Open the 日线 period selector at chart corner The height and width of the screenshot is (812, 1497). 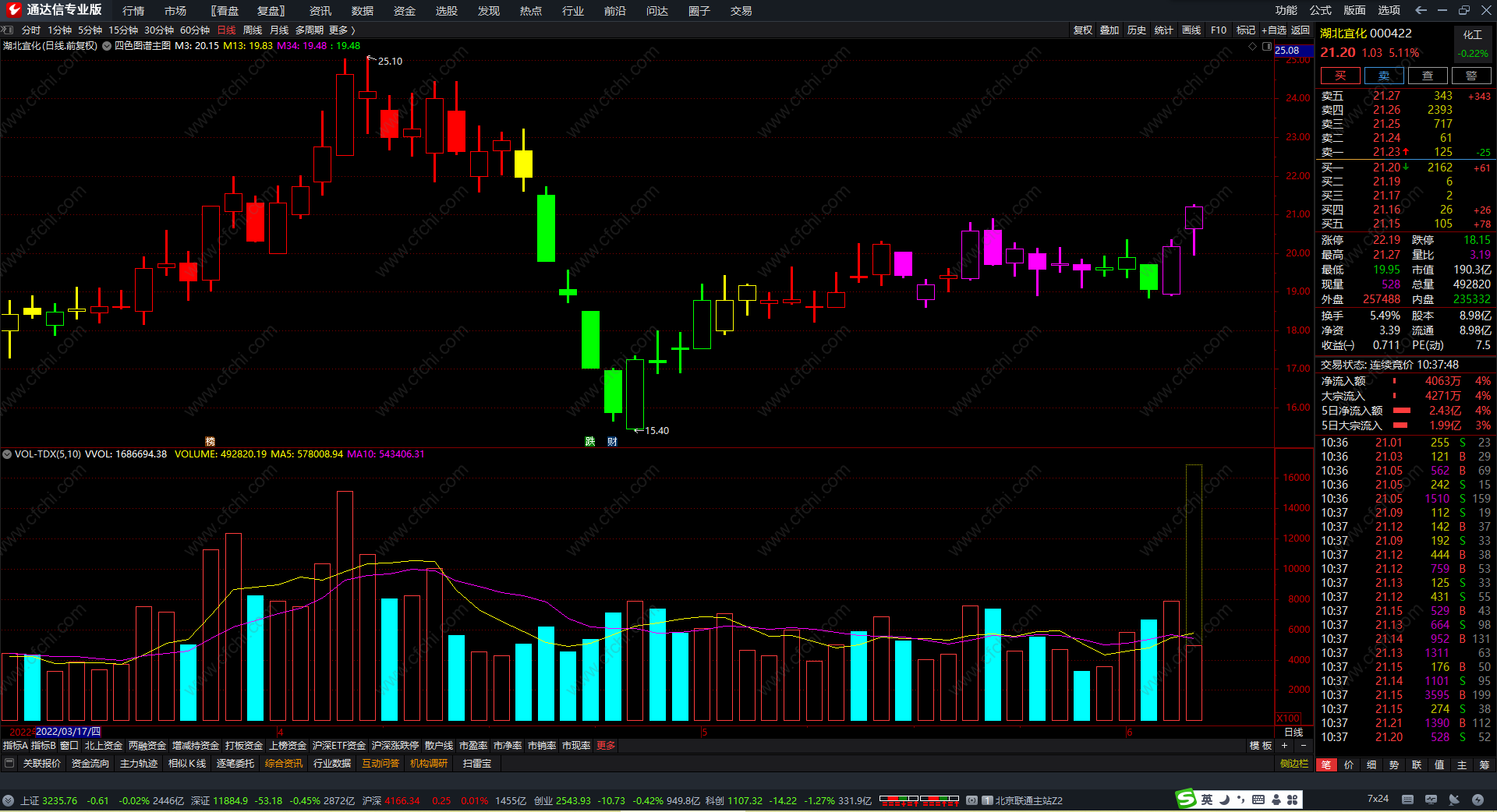click(x=1294, y=733)
